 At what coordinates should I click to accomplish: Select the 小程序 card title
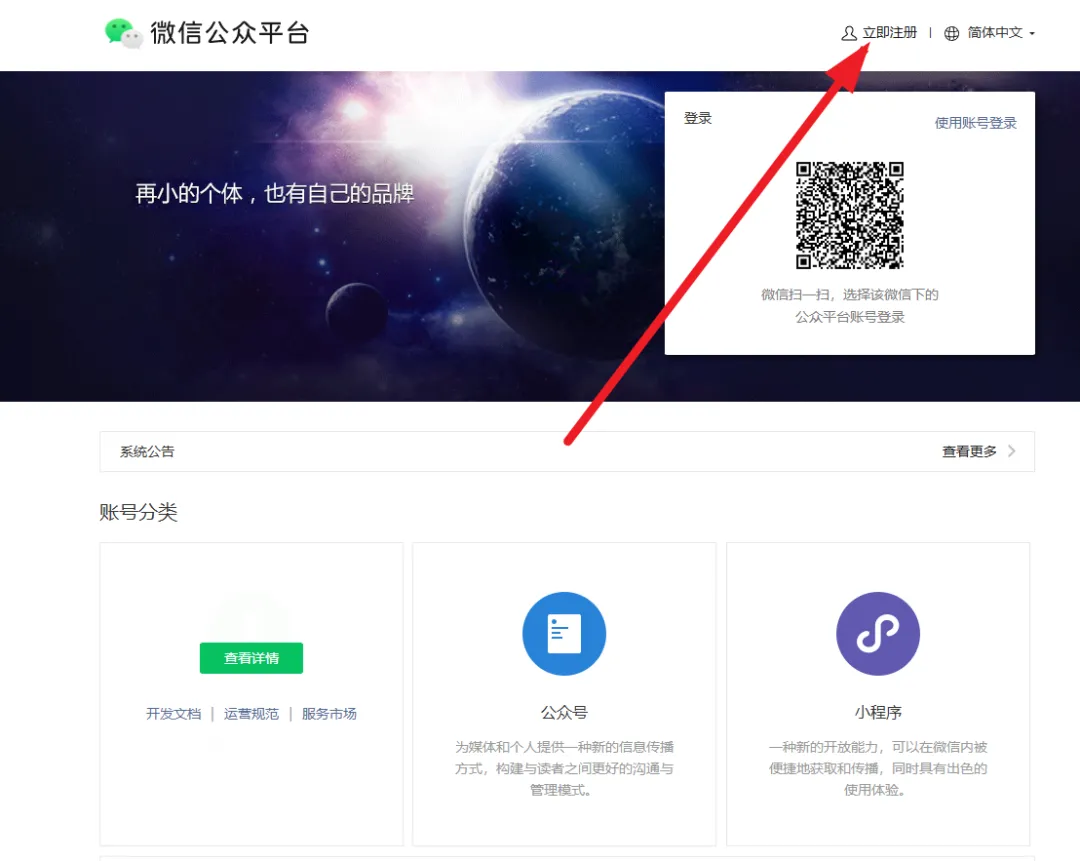pyautogui.click(x=877, y=713)
